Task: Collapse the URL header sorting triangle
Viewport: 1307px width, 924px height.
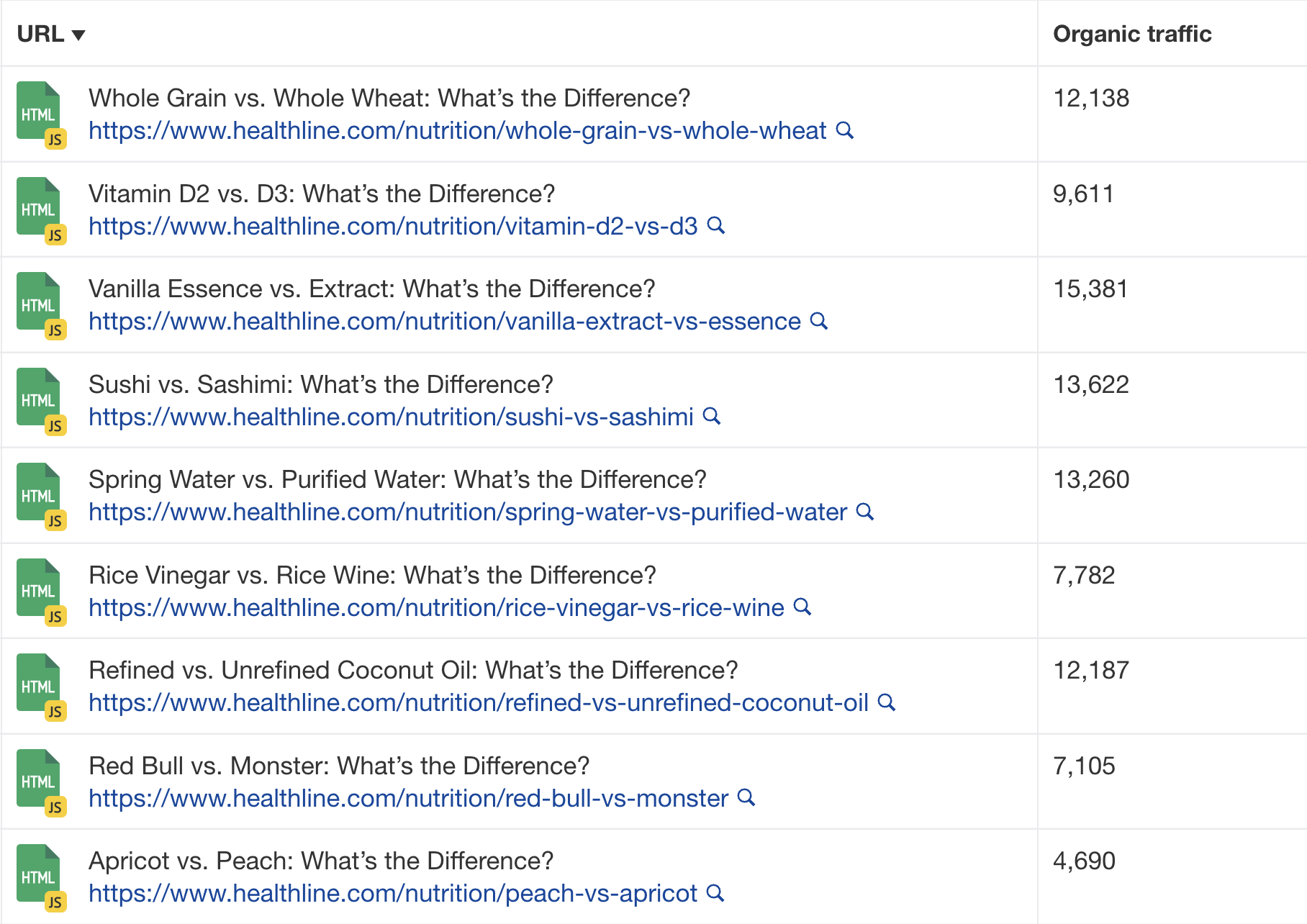Action: coord(79,34)
